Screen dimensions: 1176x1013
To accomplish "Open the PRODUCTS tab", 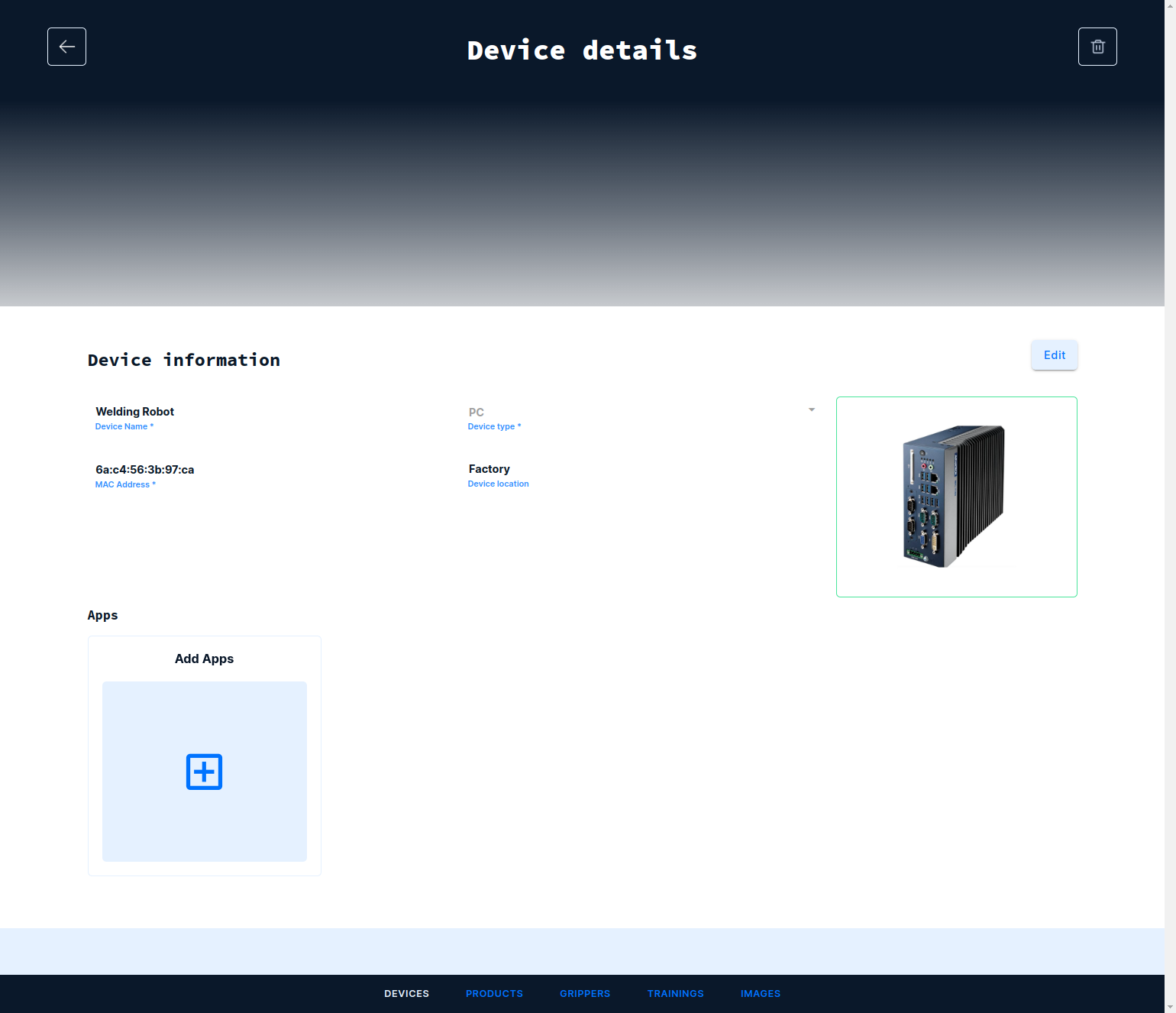I will 494,994.
